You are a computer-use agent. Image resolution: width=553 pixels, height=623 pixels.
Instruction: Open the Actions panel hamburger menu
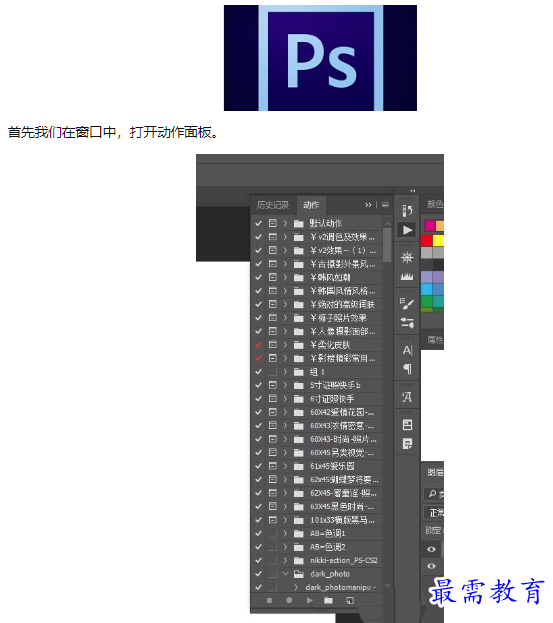tap(385, 205)
